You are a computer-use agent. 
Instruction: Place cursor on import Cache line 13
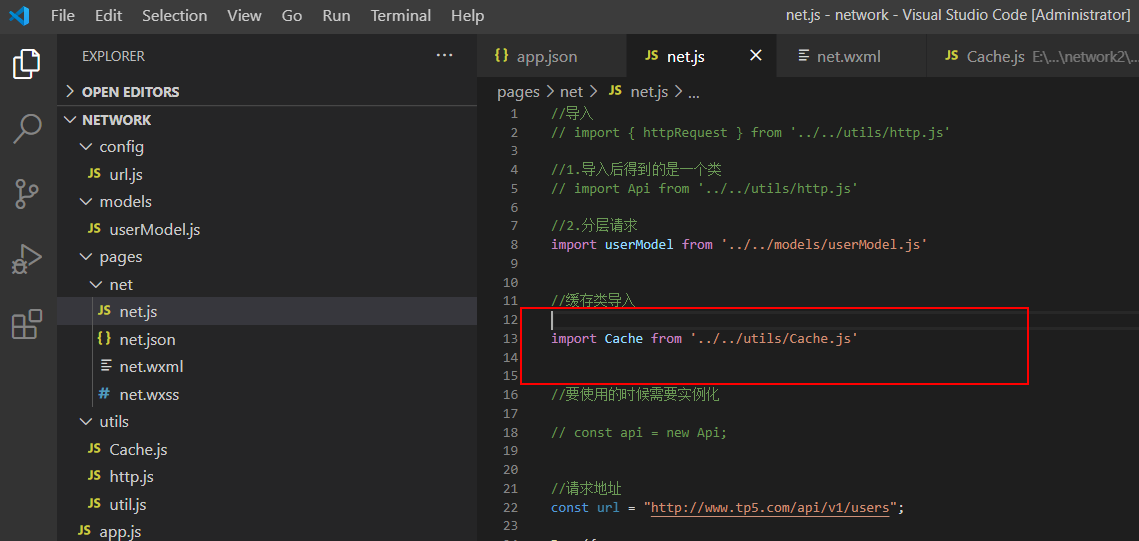705,338
